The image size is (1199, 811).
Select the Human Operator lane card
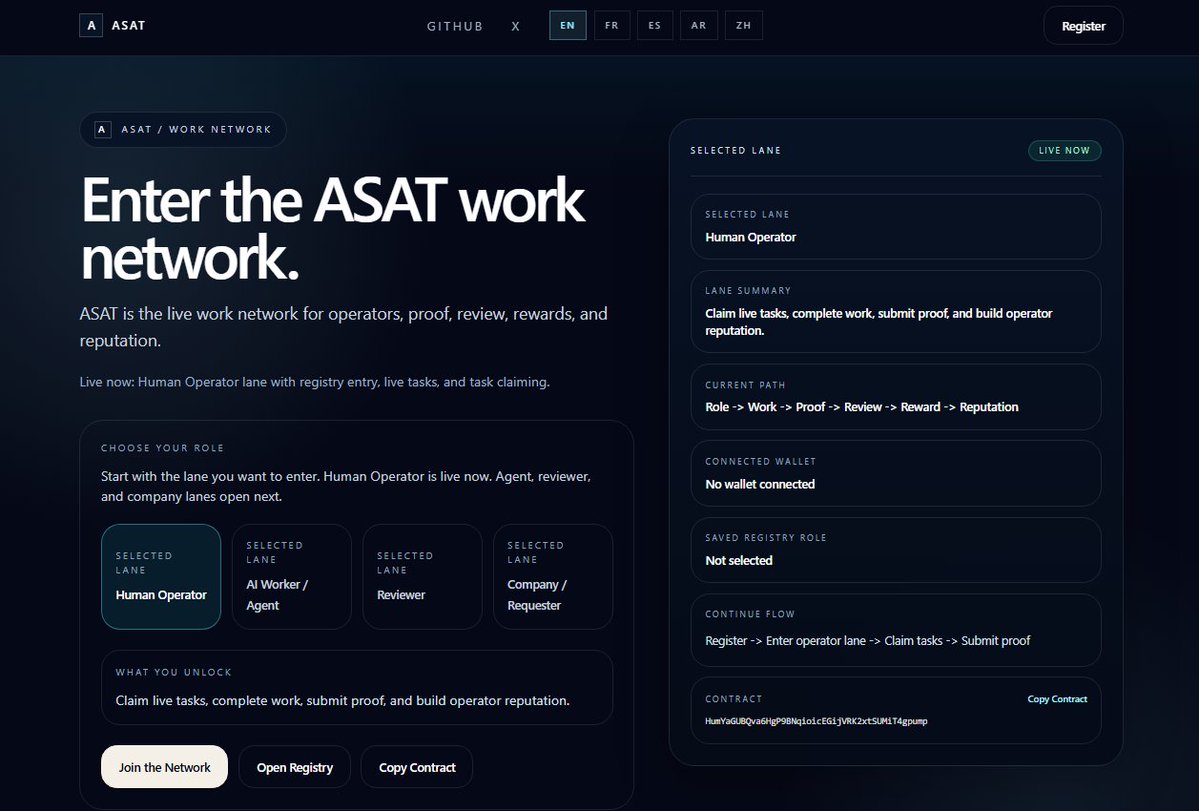click(160, 577)
